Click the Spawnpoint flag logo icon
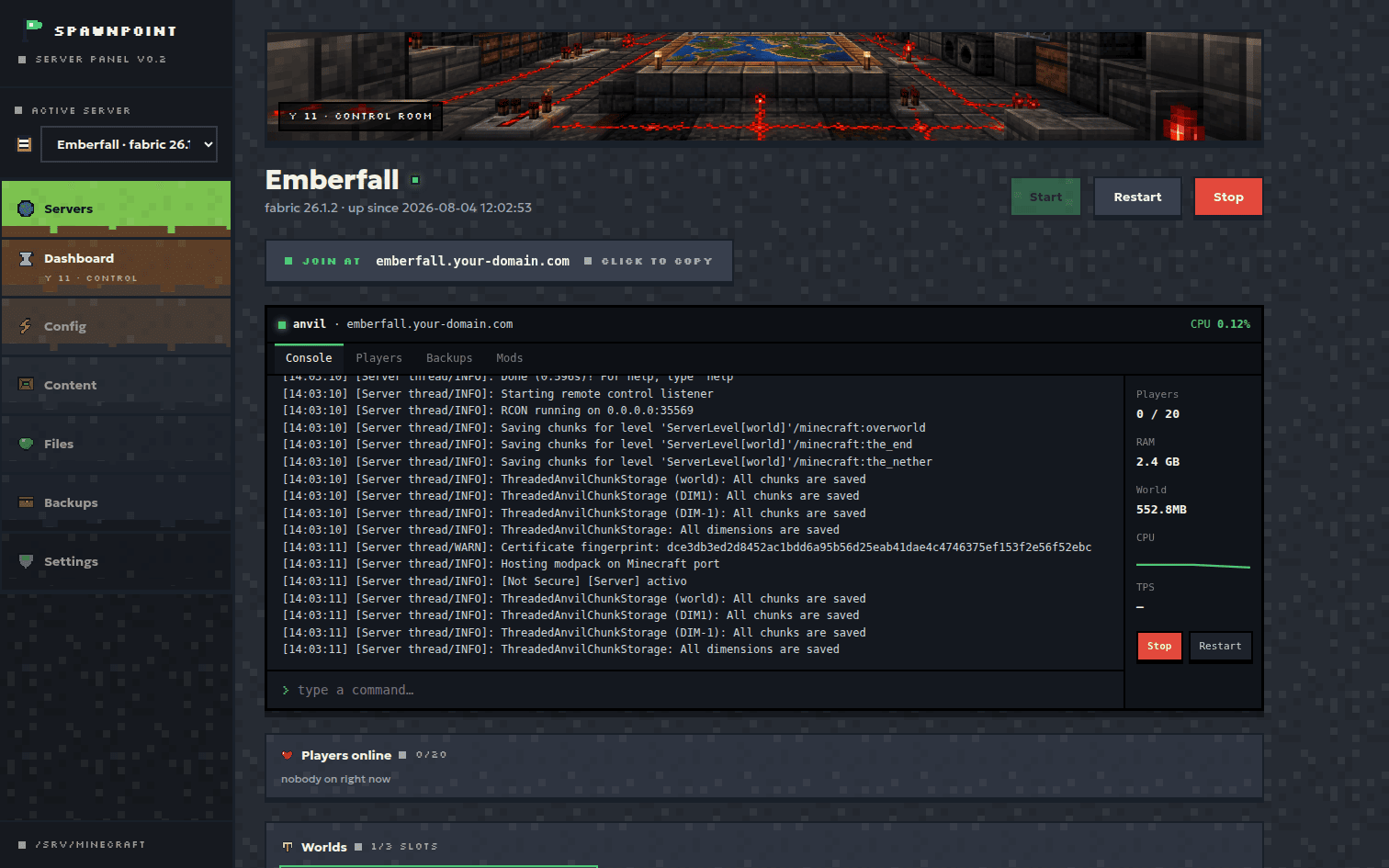 33,28
